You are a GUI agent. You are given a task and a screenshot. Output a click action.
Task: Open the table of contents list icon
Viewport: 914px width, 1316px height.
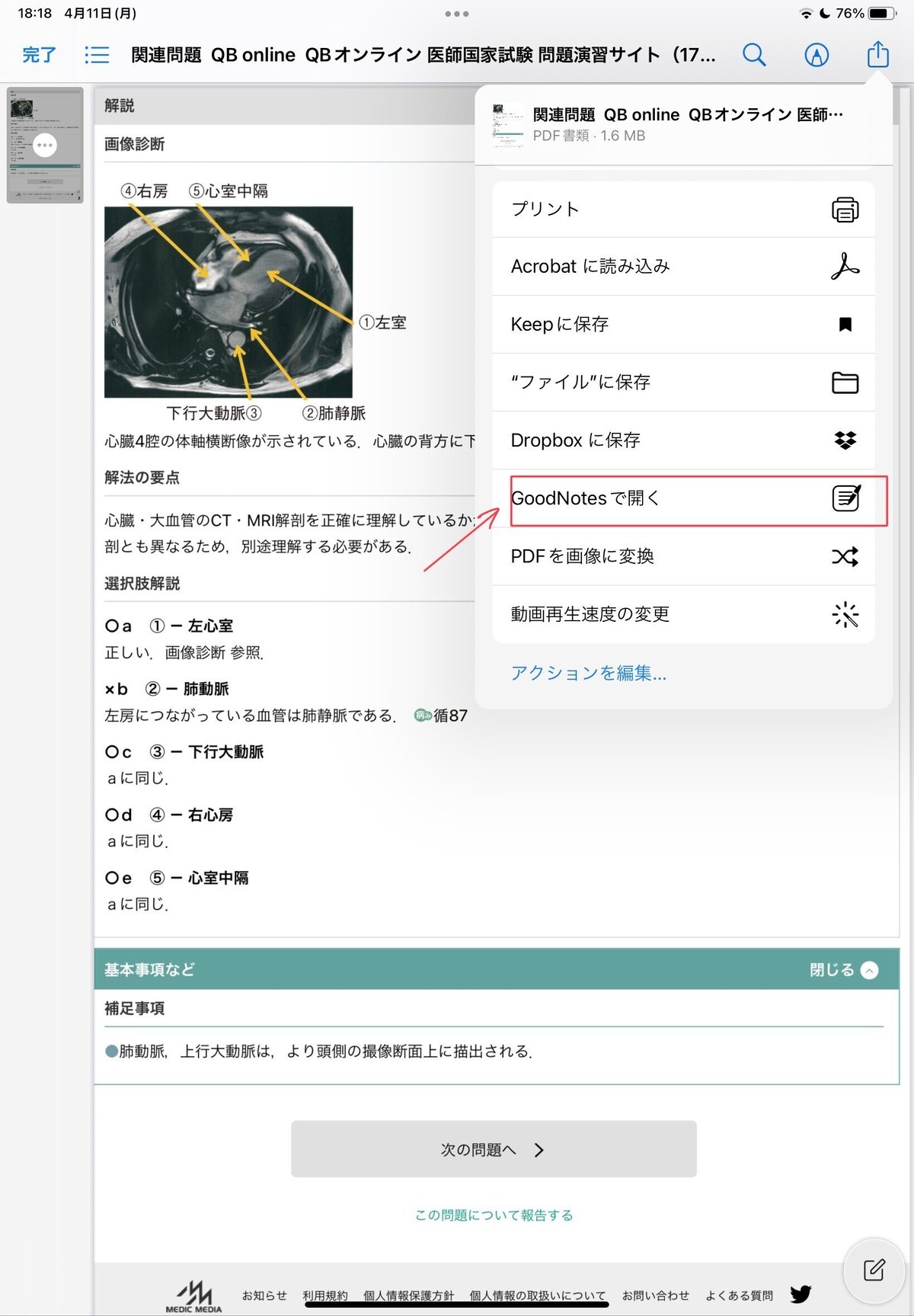coord(97,55)
